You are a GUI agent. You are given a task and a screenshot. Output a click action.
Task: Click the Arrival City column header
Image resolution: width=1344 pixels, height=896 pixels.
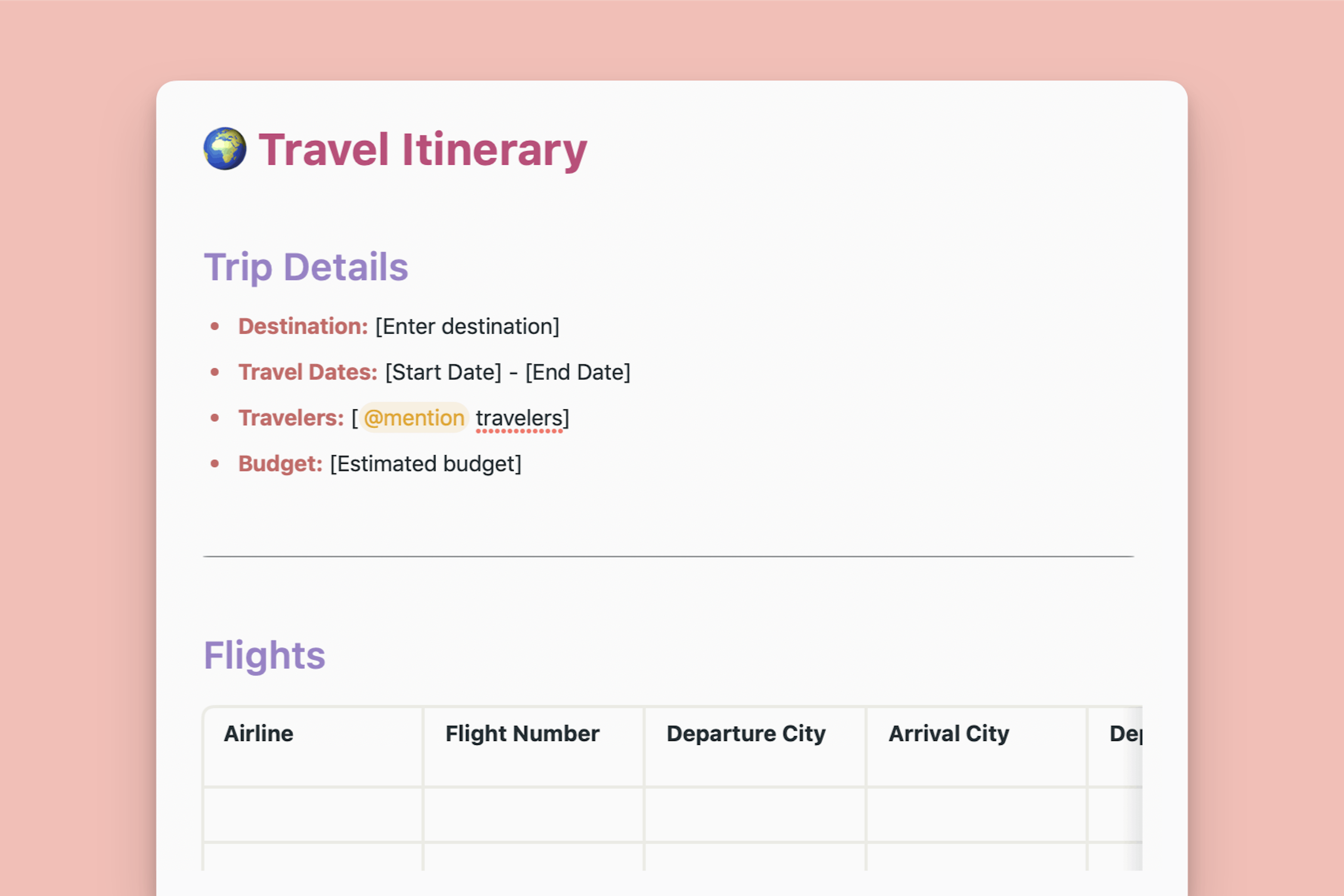pos(976,746)
